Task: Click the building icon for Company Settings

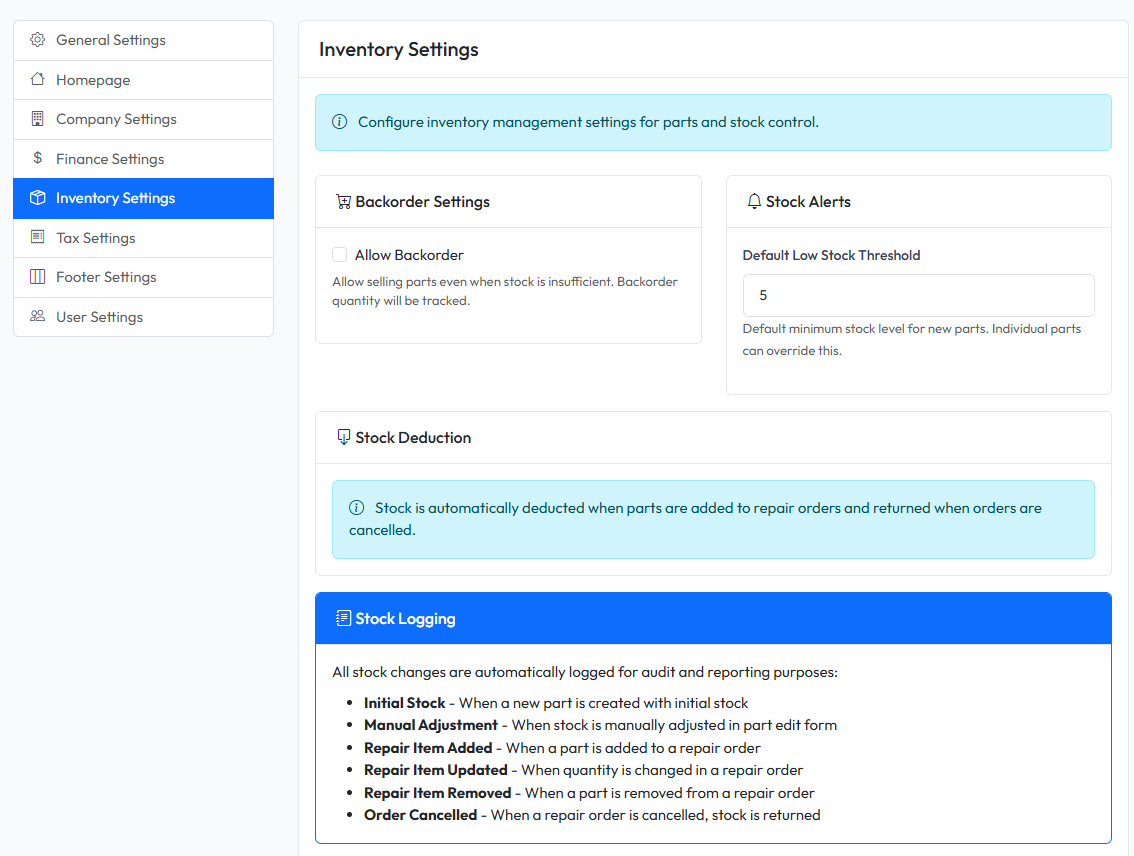Action: (37, 119)
